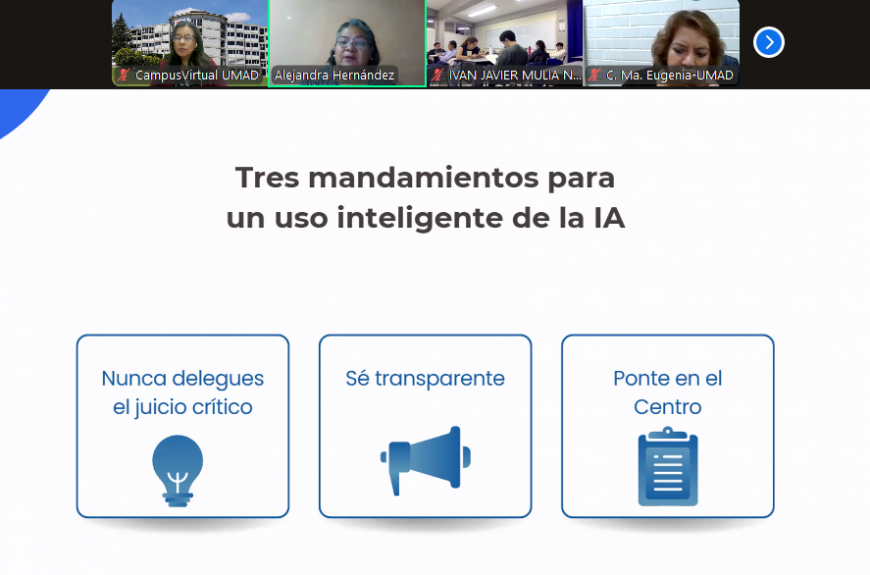Click muted mic icon on IVAN JAVIER MULIA

click(438, 75)
